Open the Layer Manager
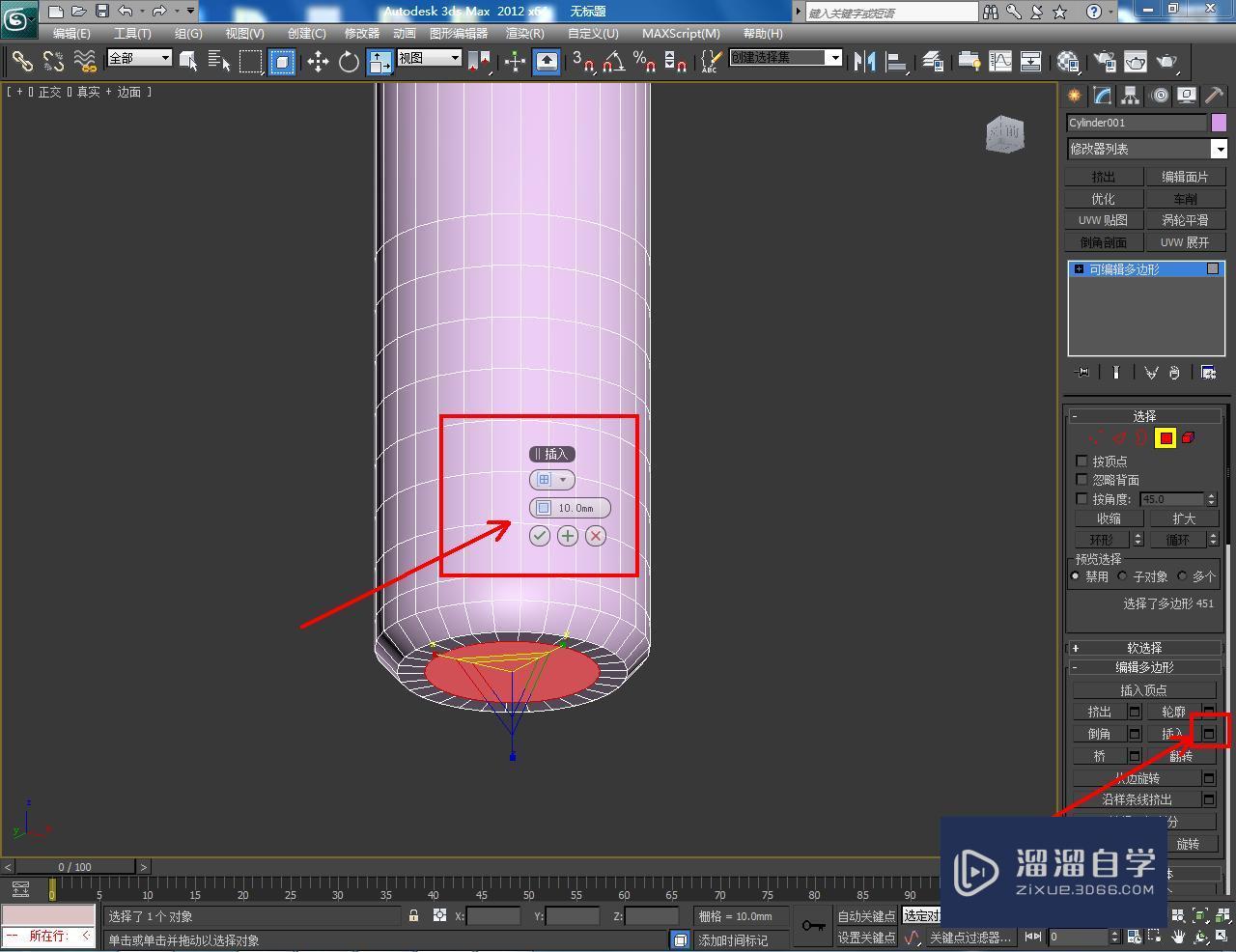Viewport: 1236px width, 952px height. pyautogui.click(x=933, y=62)
